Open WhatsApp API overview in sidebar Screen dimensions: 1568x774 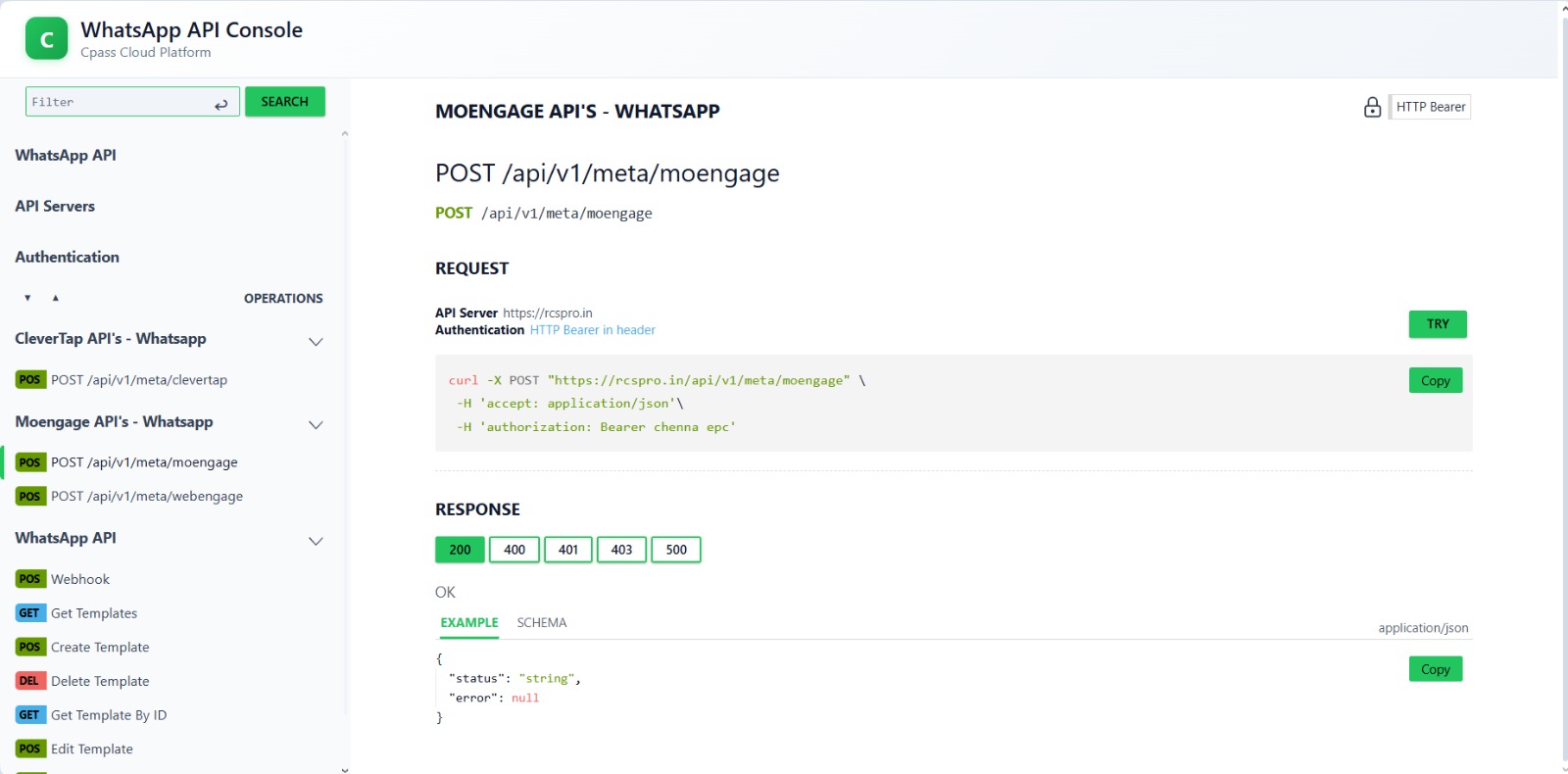pos(66,155)
